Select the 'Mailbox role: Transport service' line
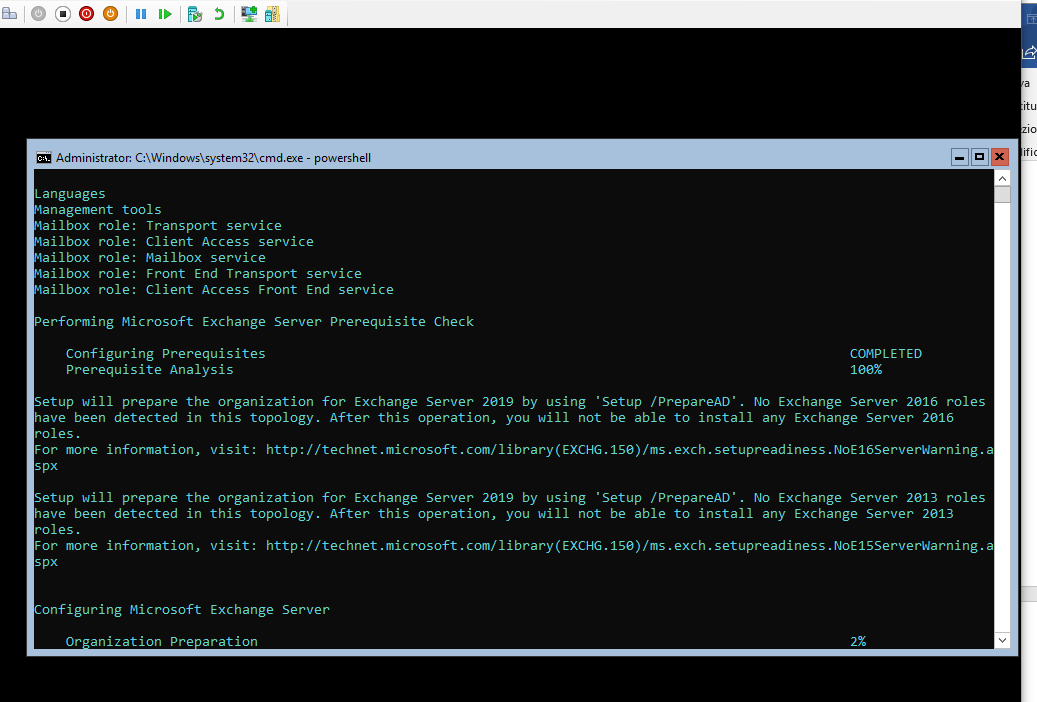This screenshot has height=702, width=1037. pos(158,226)
